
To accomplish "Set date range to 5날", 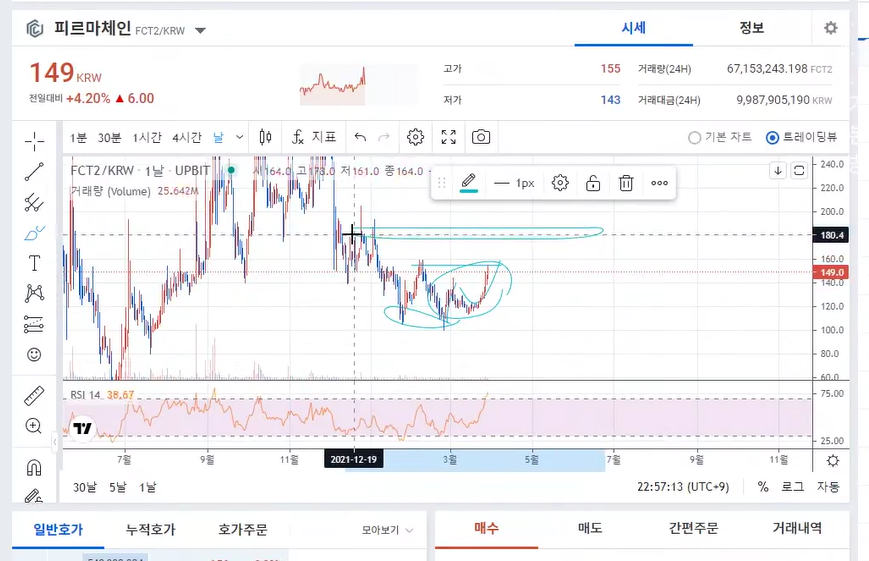I will click(117, 487).
